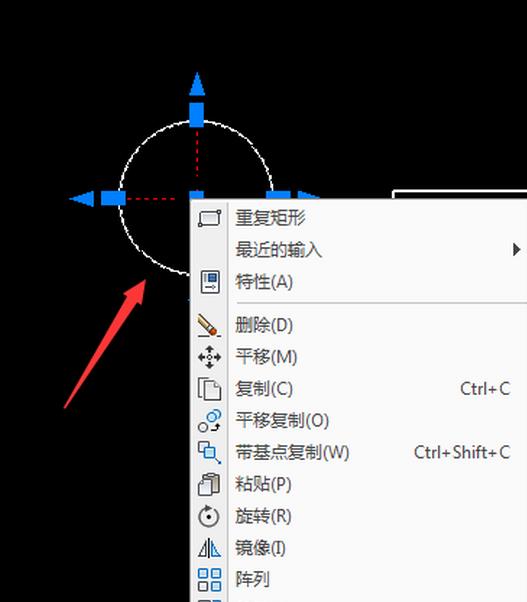Click the Copy with Base Point icon

pyautogui.click(x=210, y=452)
